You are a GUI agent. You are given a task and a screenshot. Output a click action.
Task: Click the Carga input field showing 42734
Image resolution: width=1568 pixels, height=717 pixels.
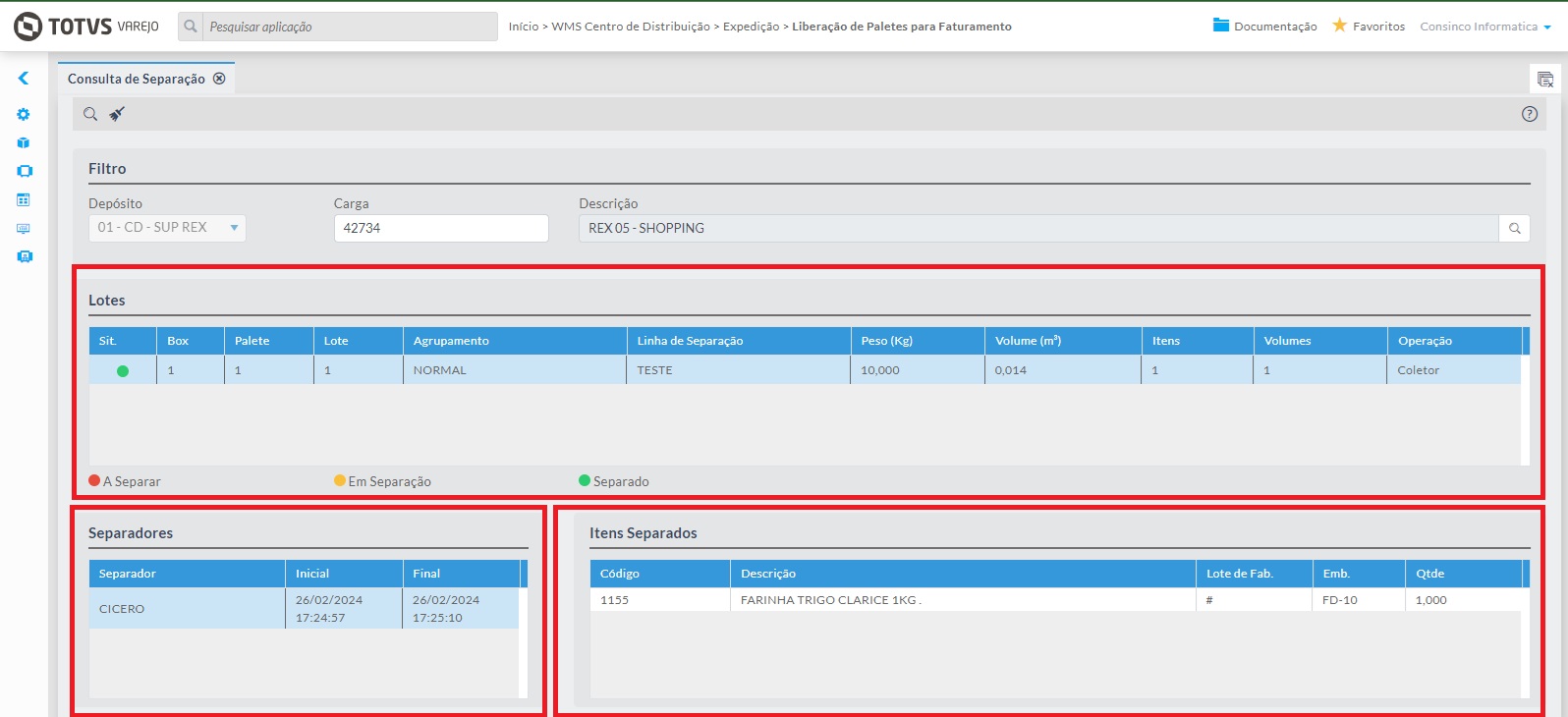click(441, 228)
